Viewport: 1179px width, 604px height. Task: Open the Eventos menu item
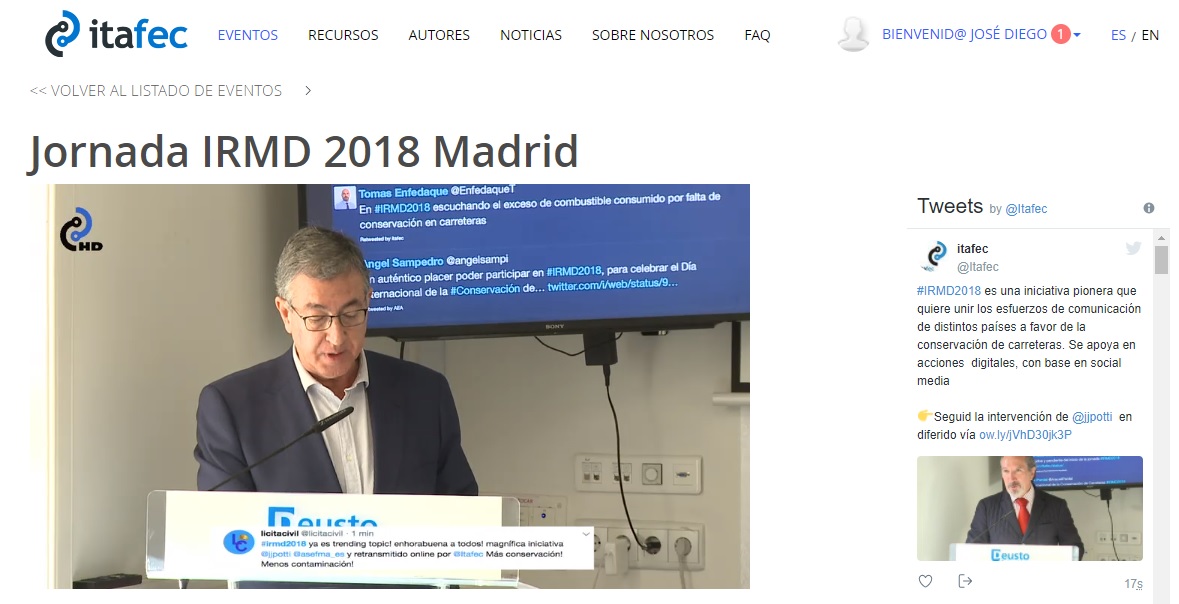click(x=248, y=35)
